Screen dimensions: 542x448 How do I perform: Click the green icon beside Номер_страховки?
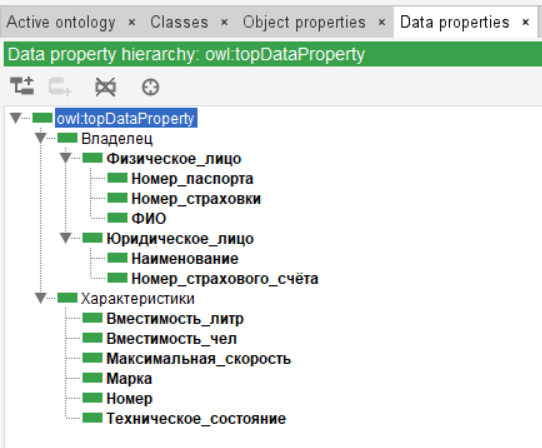pos(117,198)
